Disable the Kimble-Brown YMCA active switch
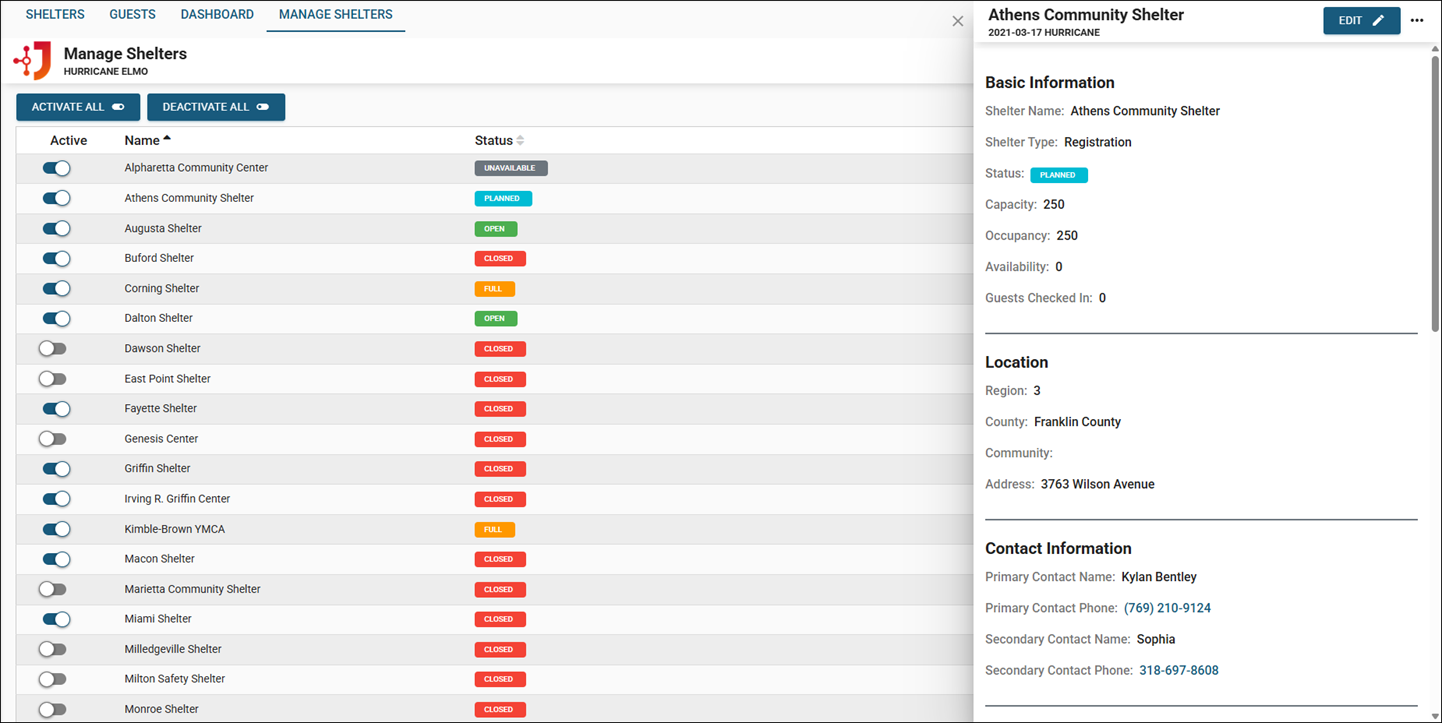Viewport: 1442px width, 723px height. (x=56, y=529)
